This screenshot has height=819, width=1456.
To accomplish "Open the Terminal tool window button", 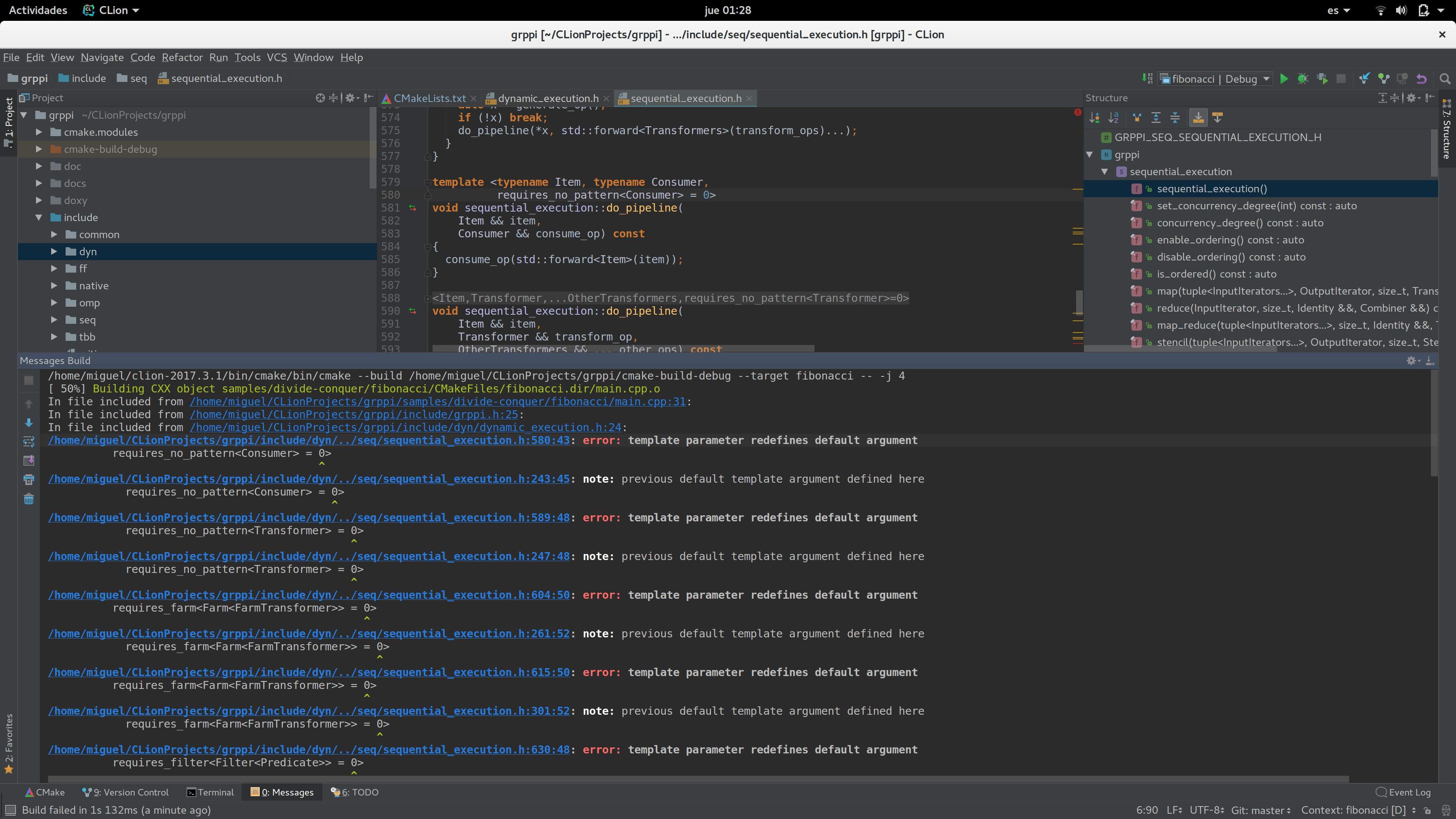I will click(210, 792).
